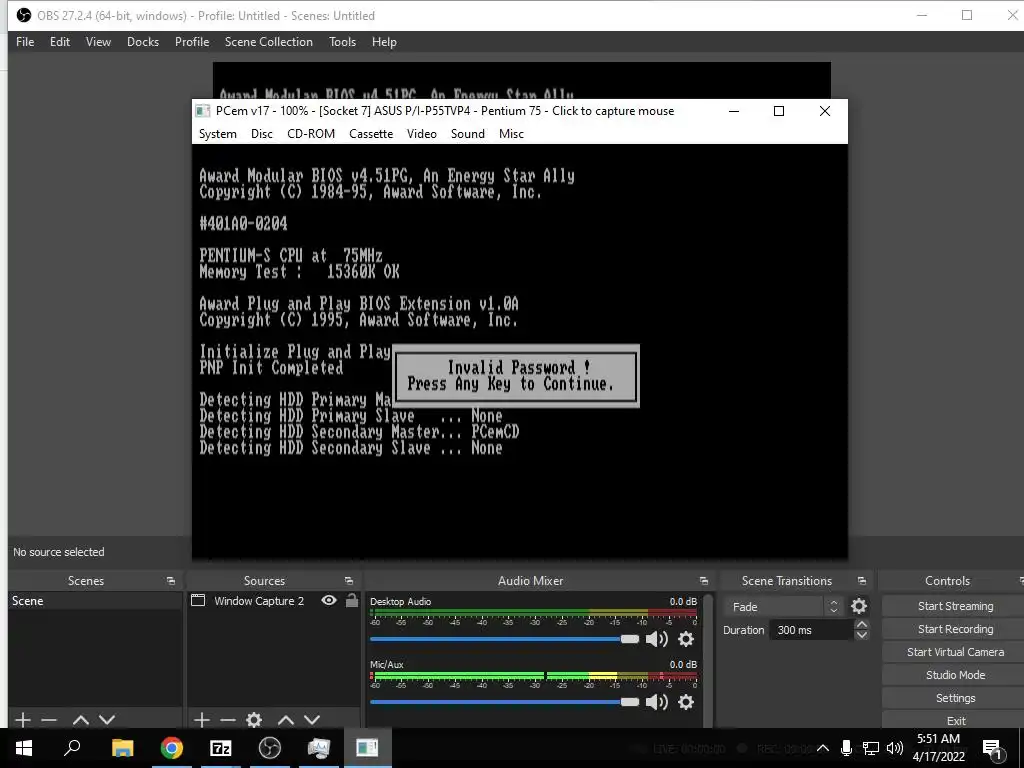The height and width of the screenshot is (768, 1024).
Task: Open PCem Disc menu
Action: tap(261, 134)
